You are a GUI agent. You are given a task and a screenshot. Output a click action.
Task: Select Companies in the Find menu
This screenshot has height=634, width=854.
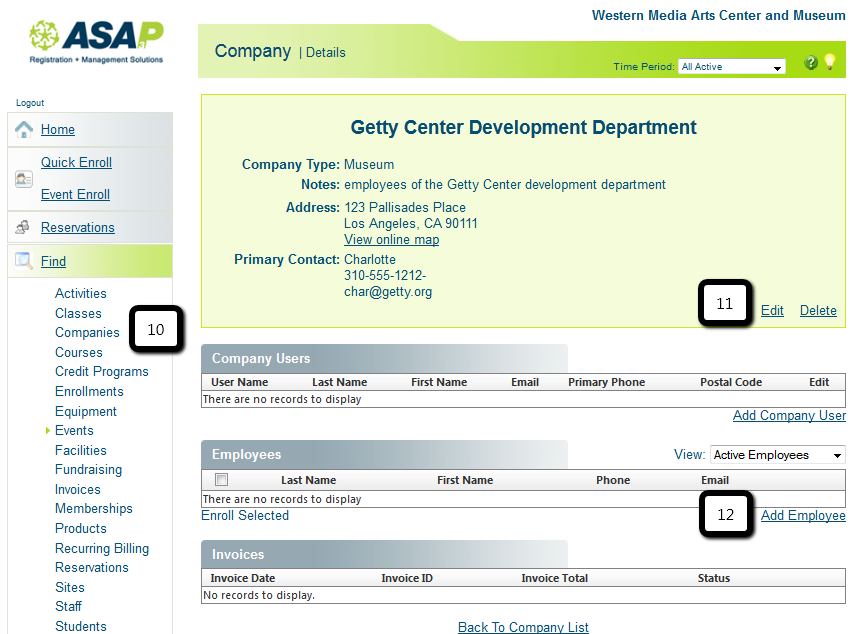(87, 332)
